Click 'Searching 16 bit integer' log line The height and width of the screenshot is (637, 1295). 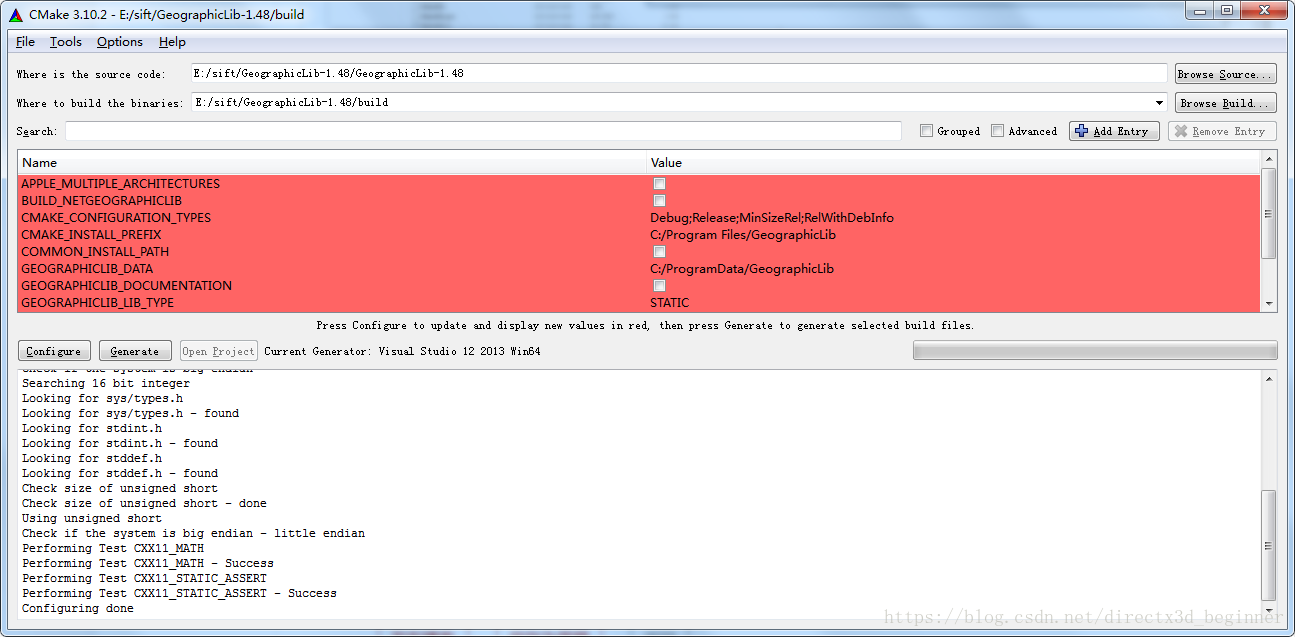click(x=106, y=383)
